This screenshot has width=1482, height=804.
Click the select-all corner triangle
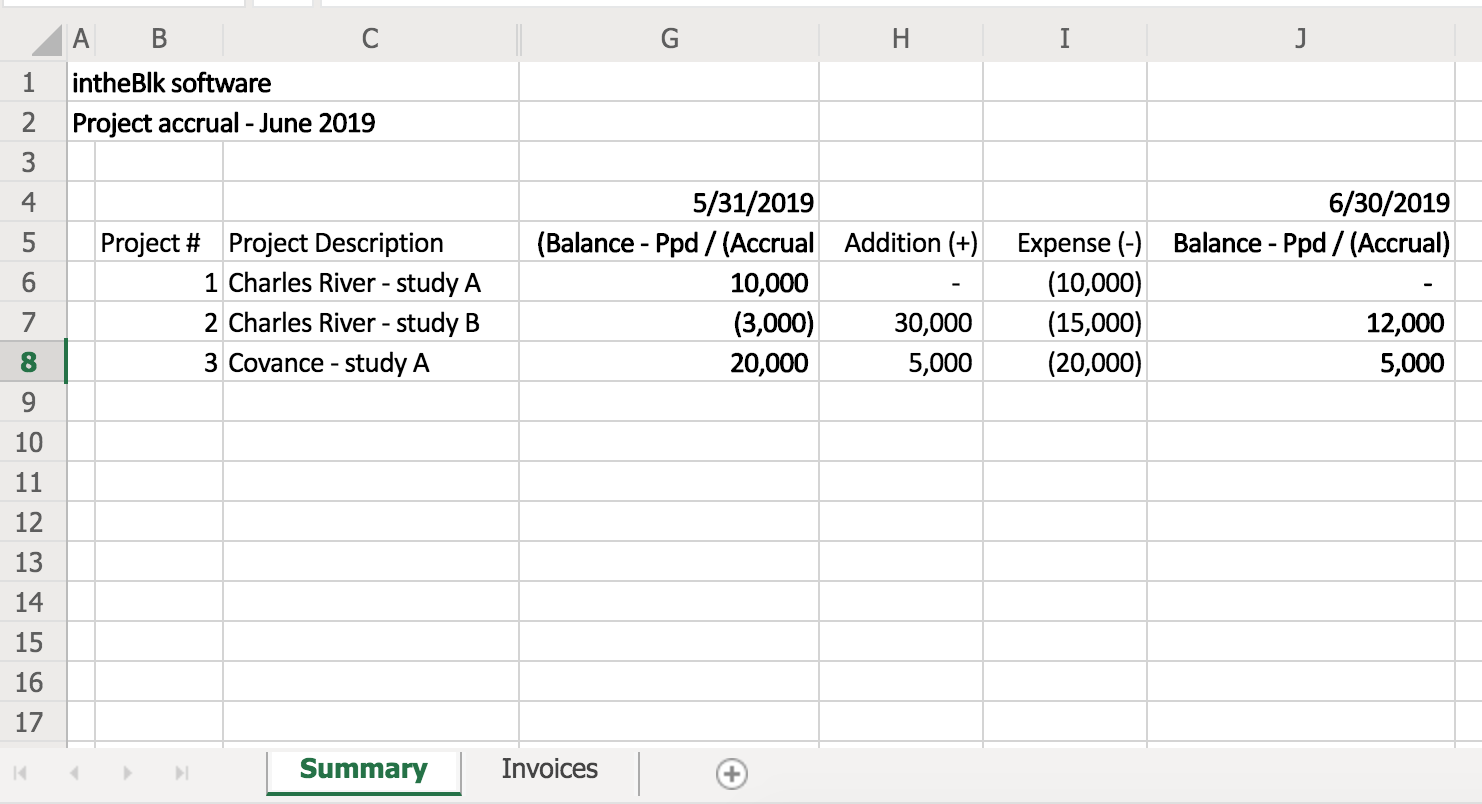coord(46,40)
